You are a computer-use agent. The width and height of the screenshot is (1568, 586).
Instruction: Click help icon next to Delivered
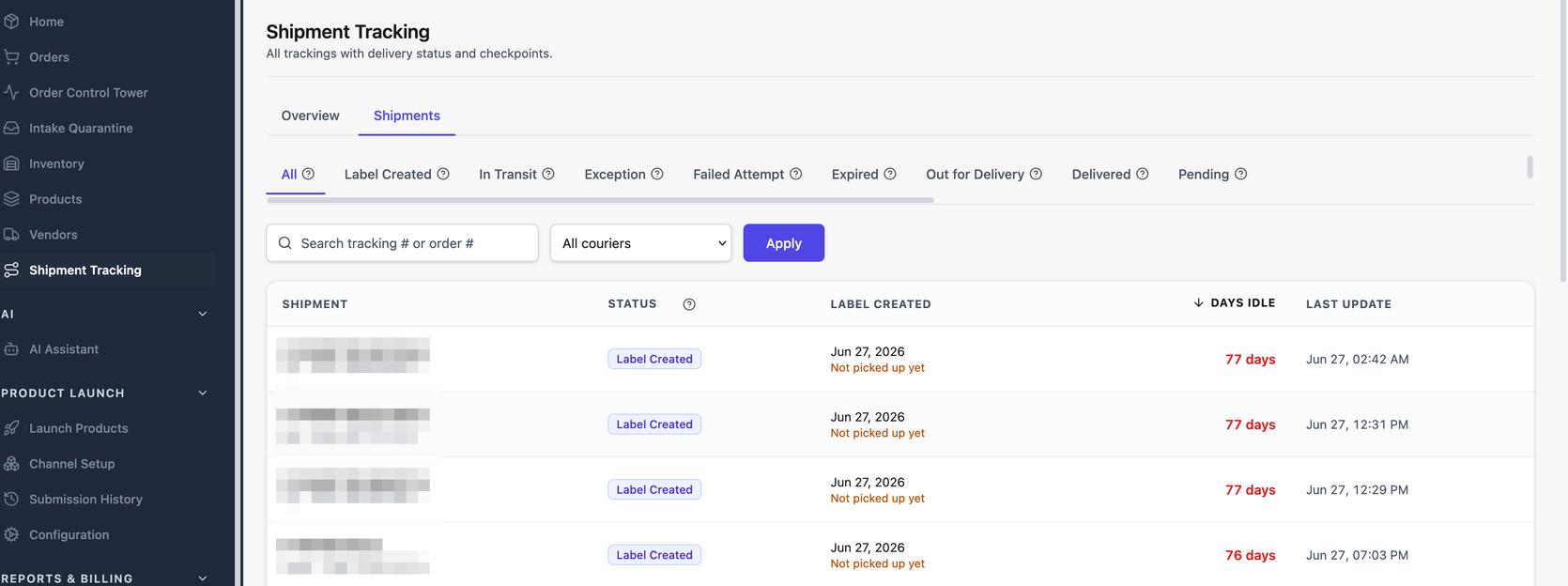1143,174
